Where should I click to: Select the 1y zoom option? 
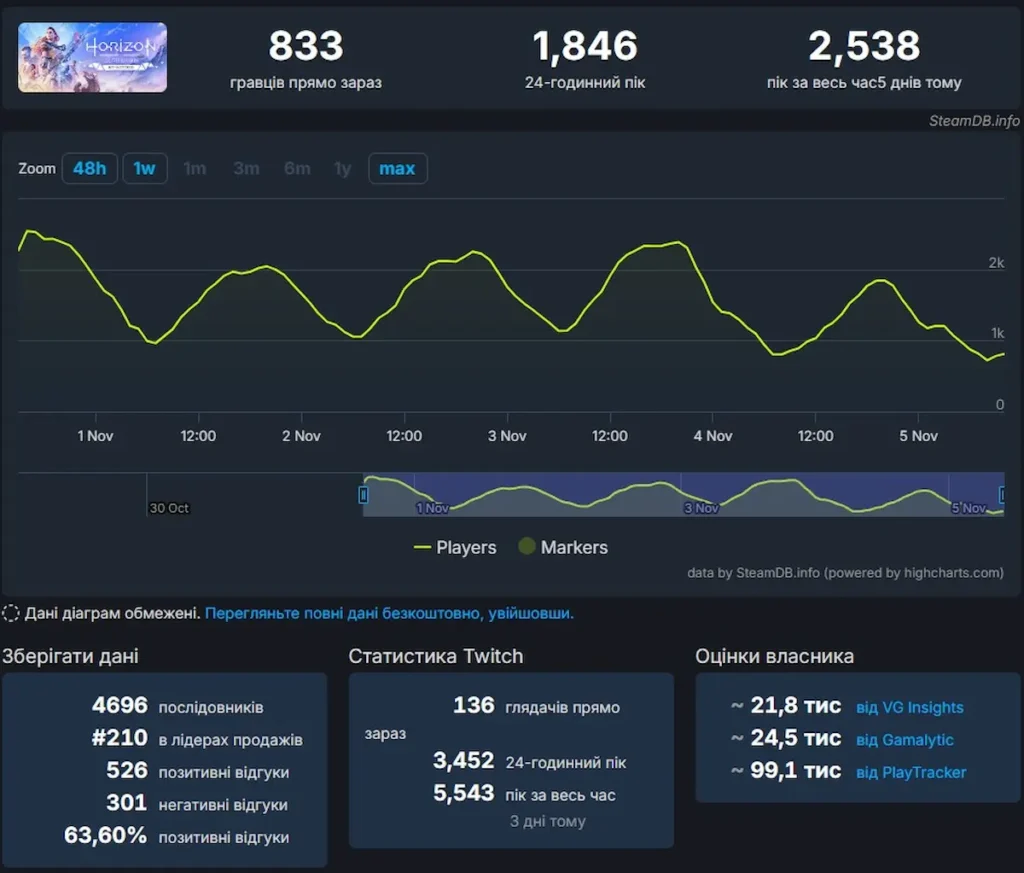343,168
